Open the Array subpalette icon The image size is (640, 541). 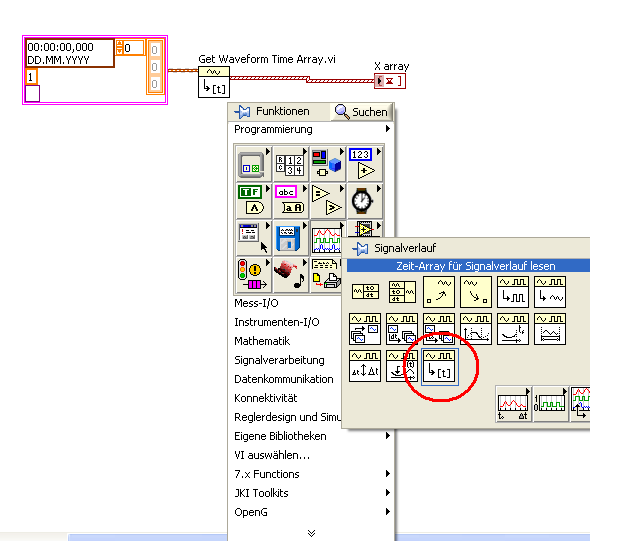click(x=290, y=164)
